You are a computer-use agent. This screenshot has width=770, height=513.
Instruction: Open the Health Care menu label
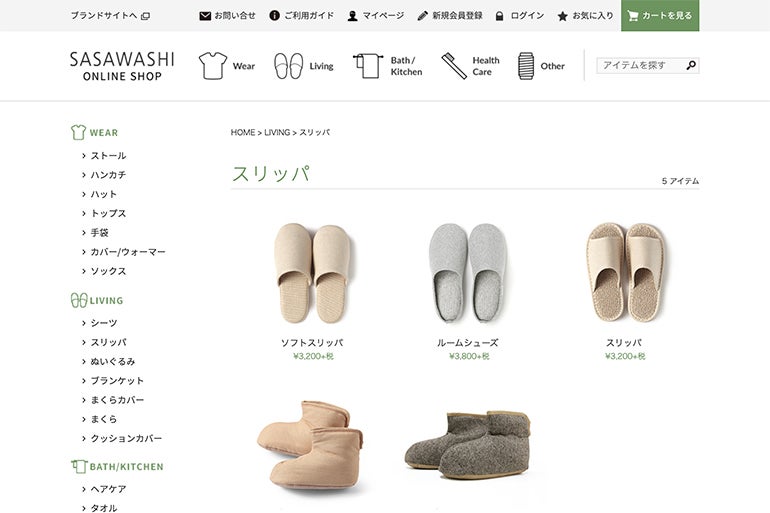[x=486, y=66]
